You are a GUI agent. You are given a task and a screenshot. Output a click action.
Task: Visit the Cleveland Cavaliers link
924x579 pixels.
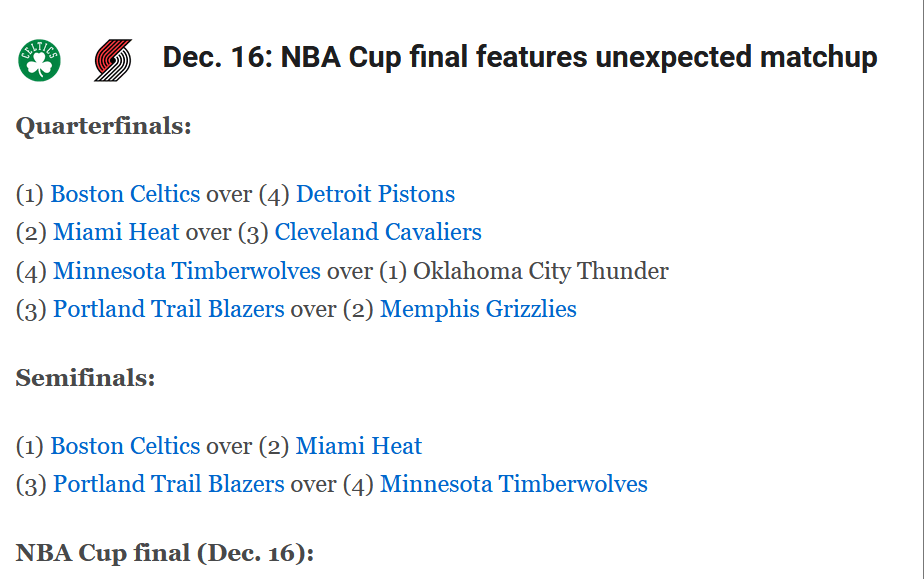click(378, 232)
